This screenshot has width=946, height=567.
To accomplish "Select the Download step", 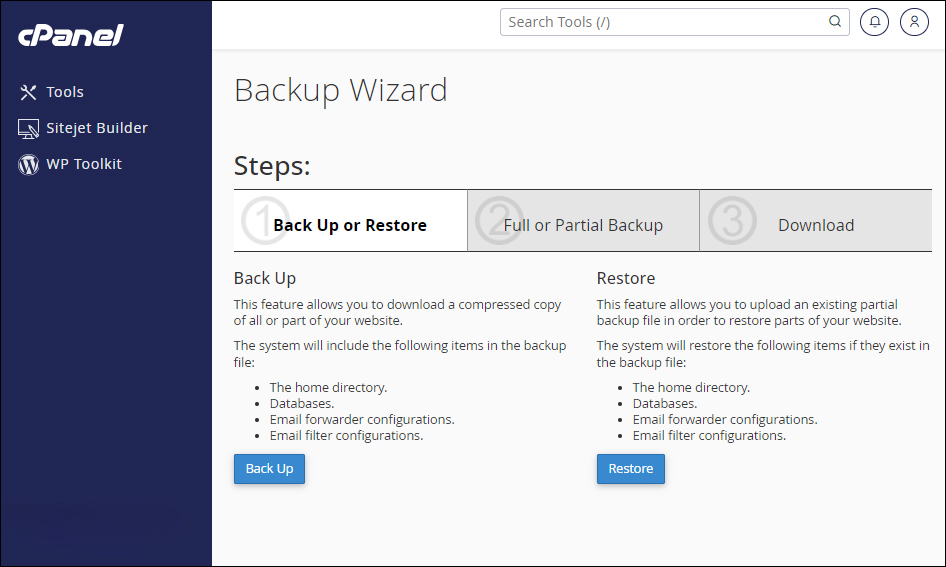I will pyautogui.click(x=816, y=221).
